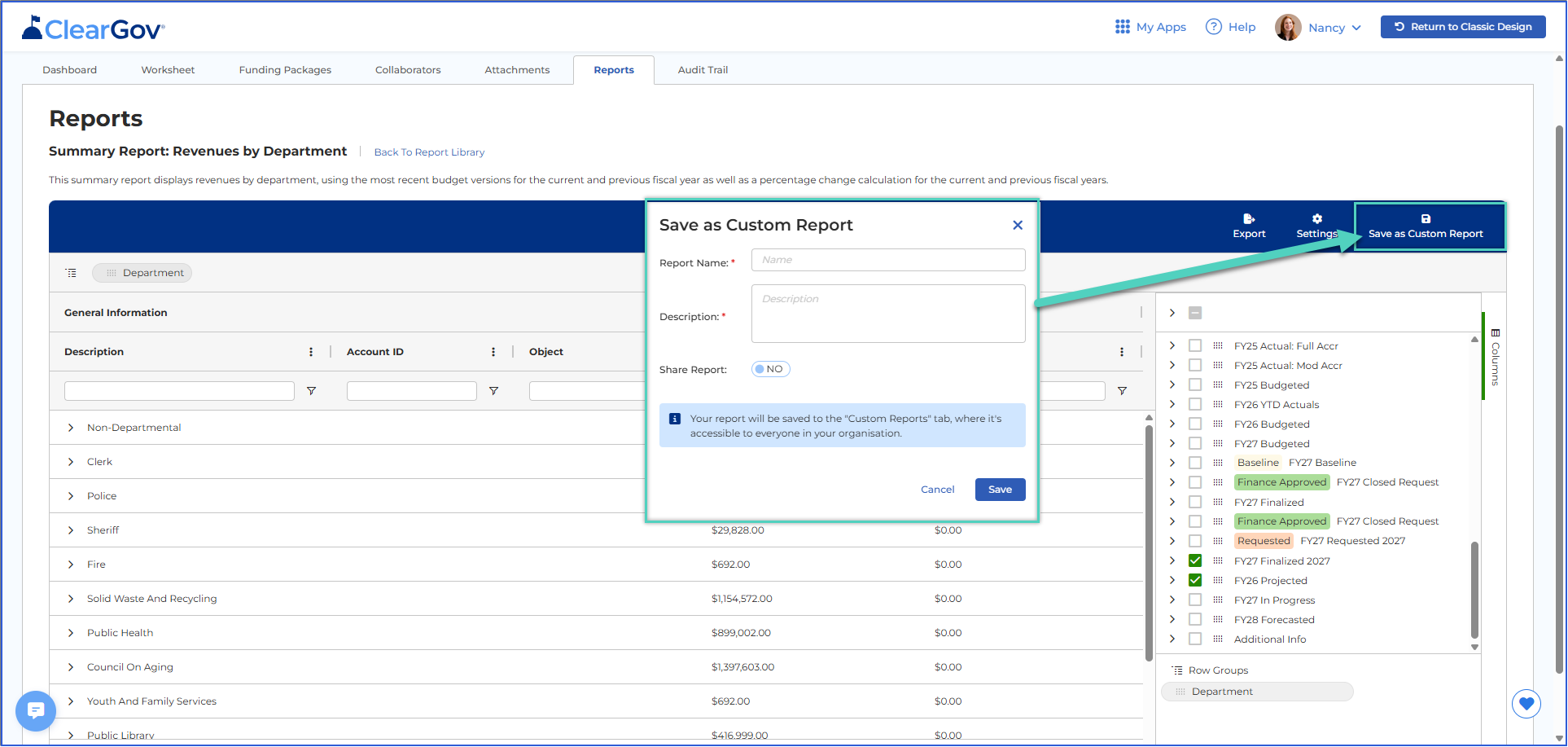This screenshot has height=747, width=1568.
Task: Click the ClearGov logo
Action: 94,29
